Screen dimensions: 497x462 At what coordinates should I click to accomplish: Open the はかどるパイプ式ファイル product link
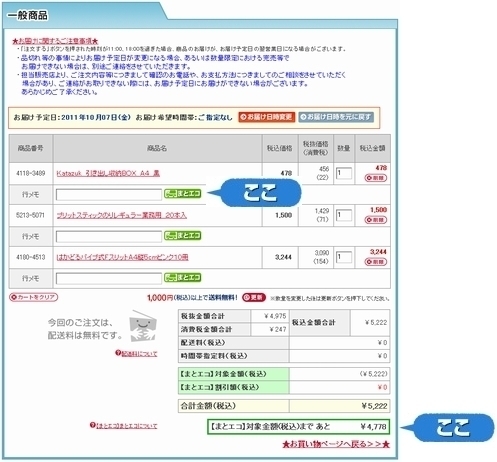(122, 257)
